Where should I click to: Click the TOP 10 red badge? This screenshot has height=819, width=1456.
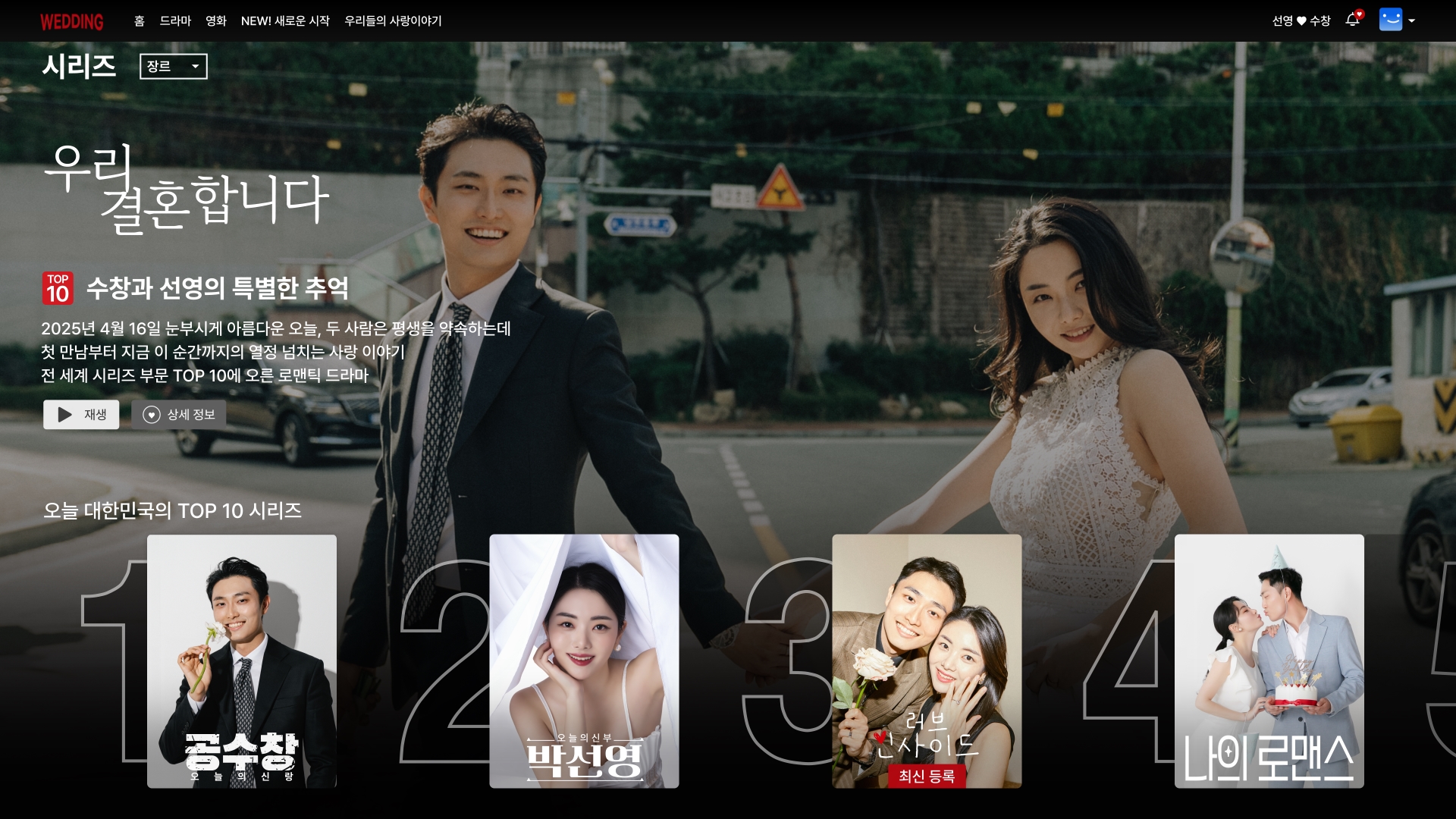(x=58, y=288)
